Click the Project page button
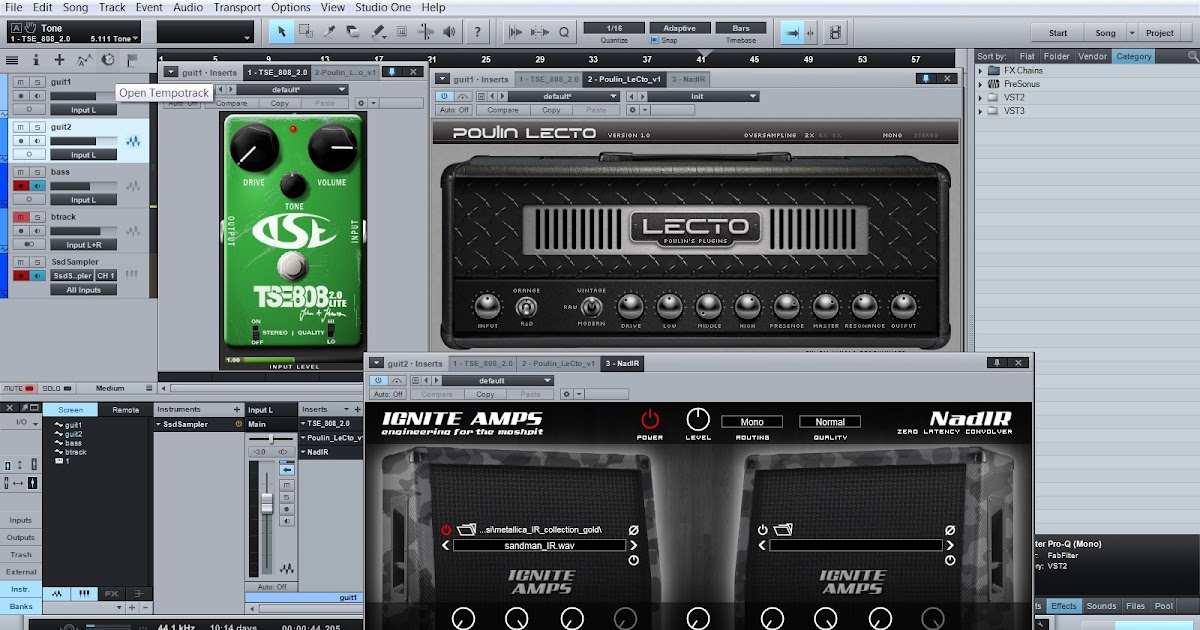The image size is (1200, 630). [x=1160, y=33]
